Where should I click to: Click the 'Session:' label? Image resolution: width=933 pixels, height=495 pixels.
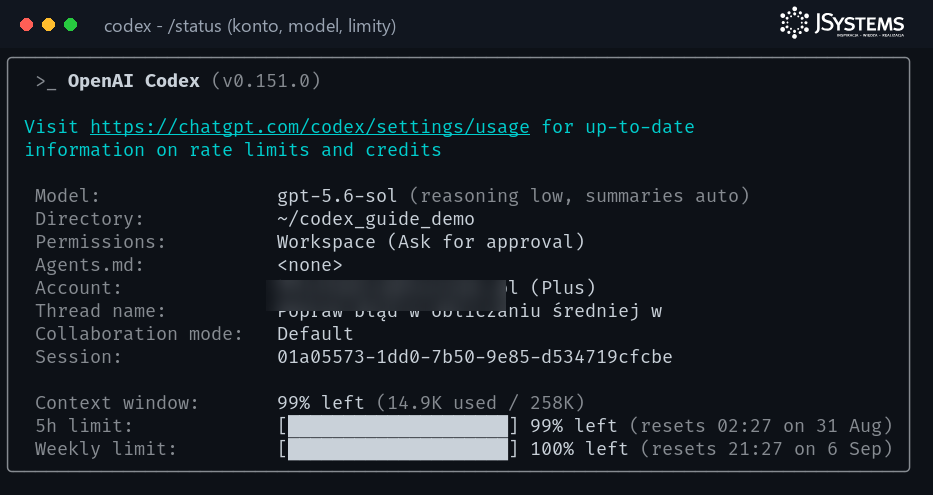point(79,357)
